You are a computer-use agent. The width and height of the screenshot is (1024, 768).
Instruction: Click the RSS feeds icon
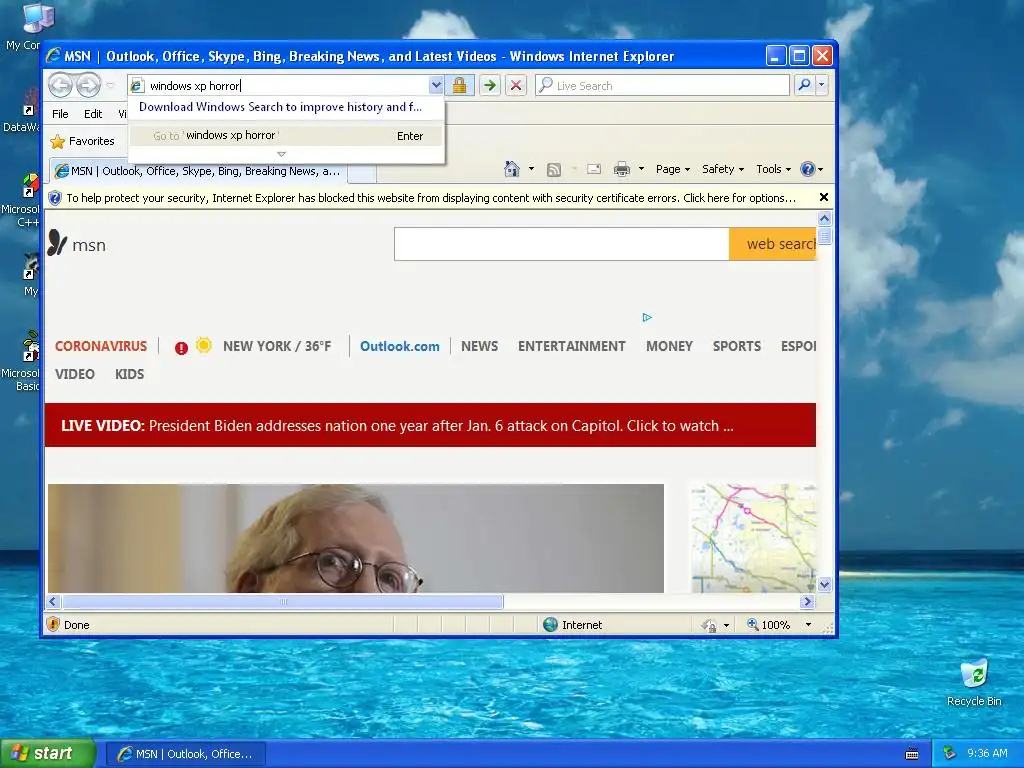[x=553, y=170]
